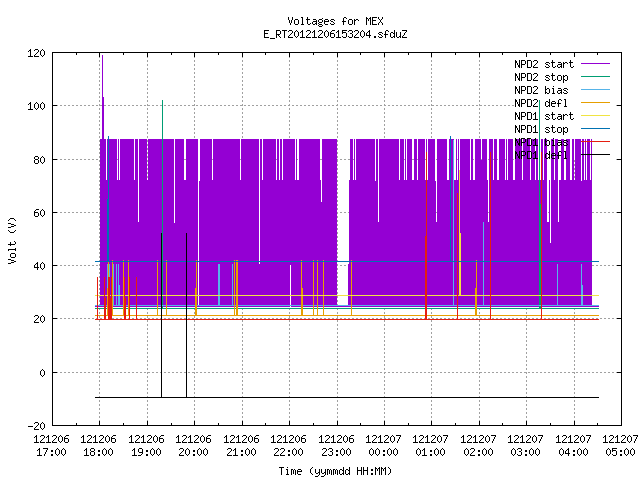Click the 'NPD1 stop' legend label
Viewport: 640px width, 480px height.
[541, 129]
